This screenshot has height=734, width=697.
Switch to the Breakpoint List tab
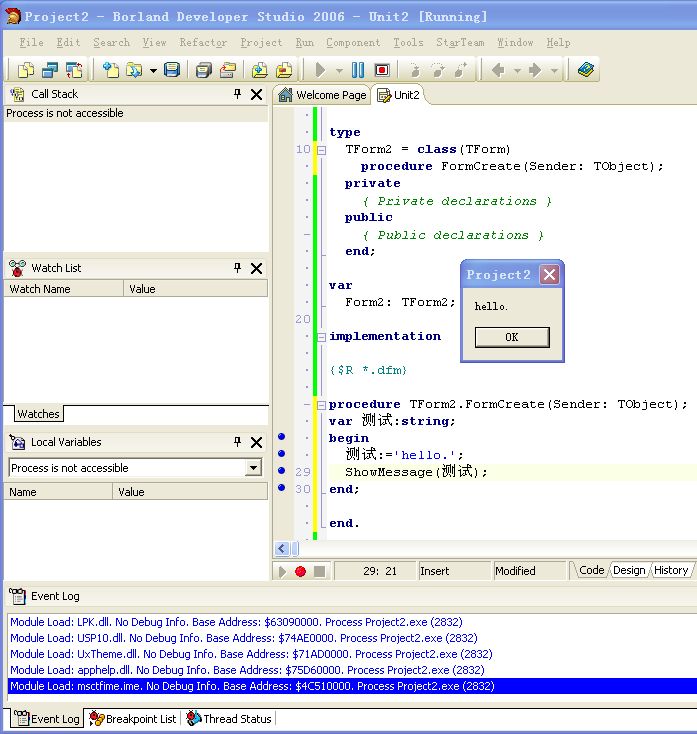tap(133, 719)
